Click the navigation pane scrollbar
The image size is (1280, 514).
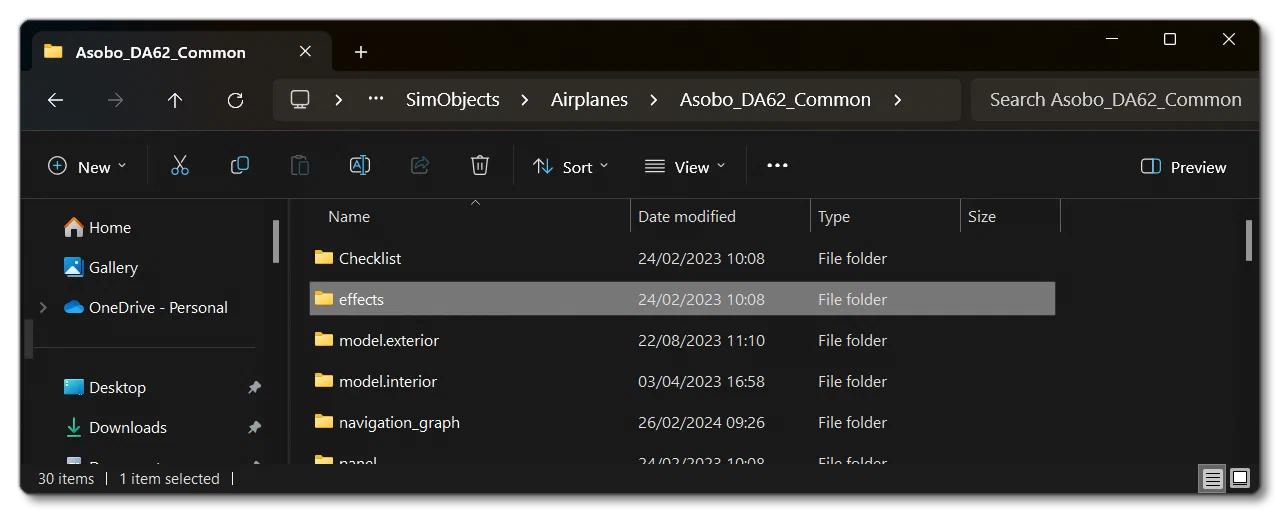tap(276, 241)
